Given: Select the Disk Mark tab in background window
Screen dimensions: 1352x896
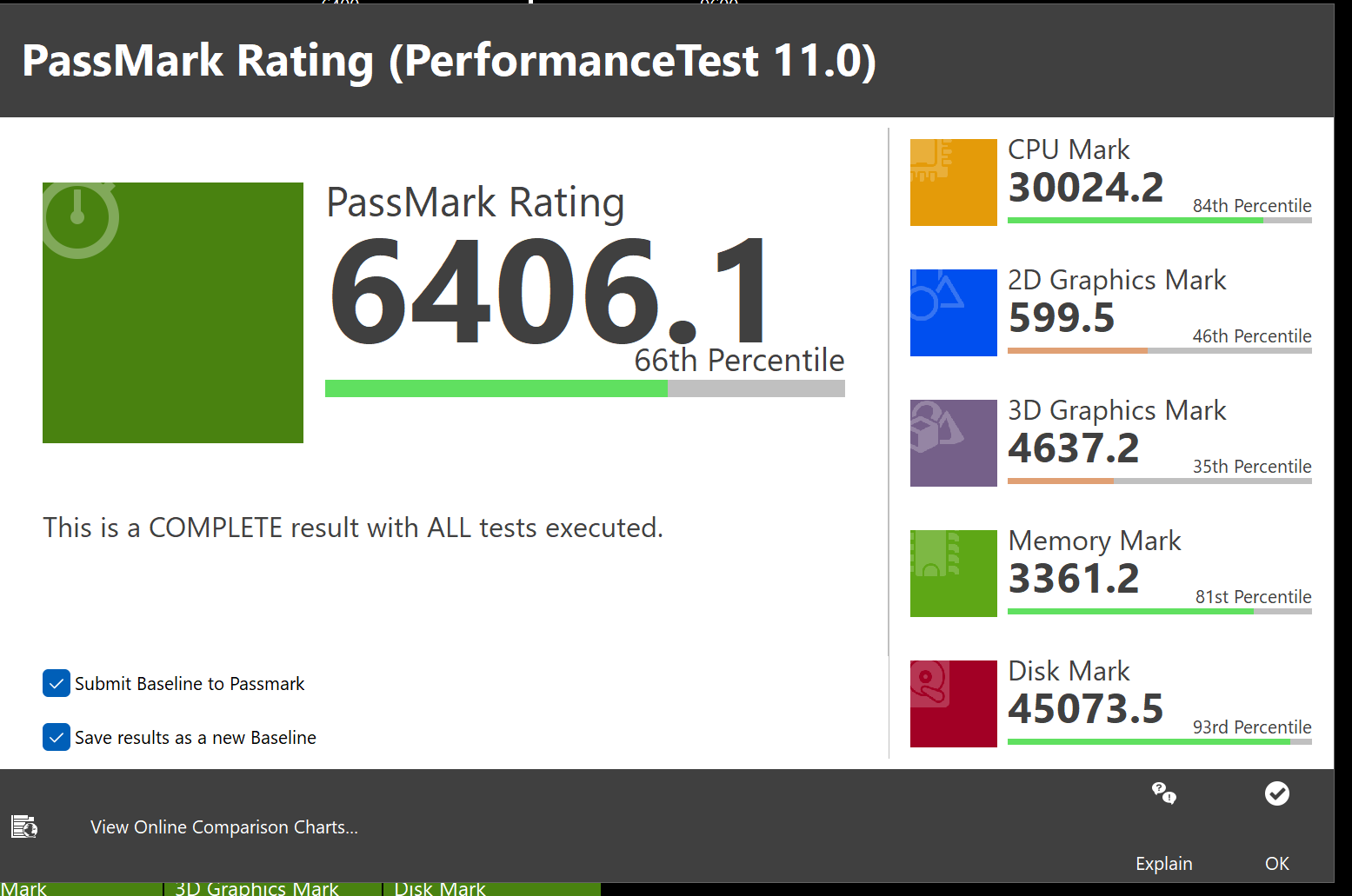Looking at the screenshot, I should point(491,888).
